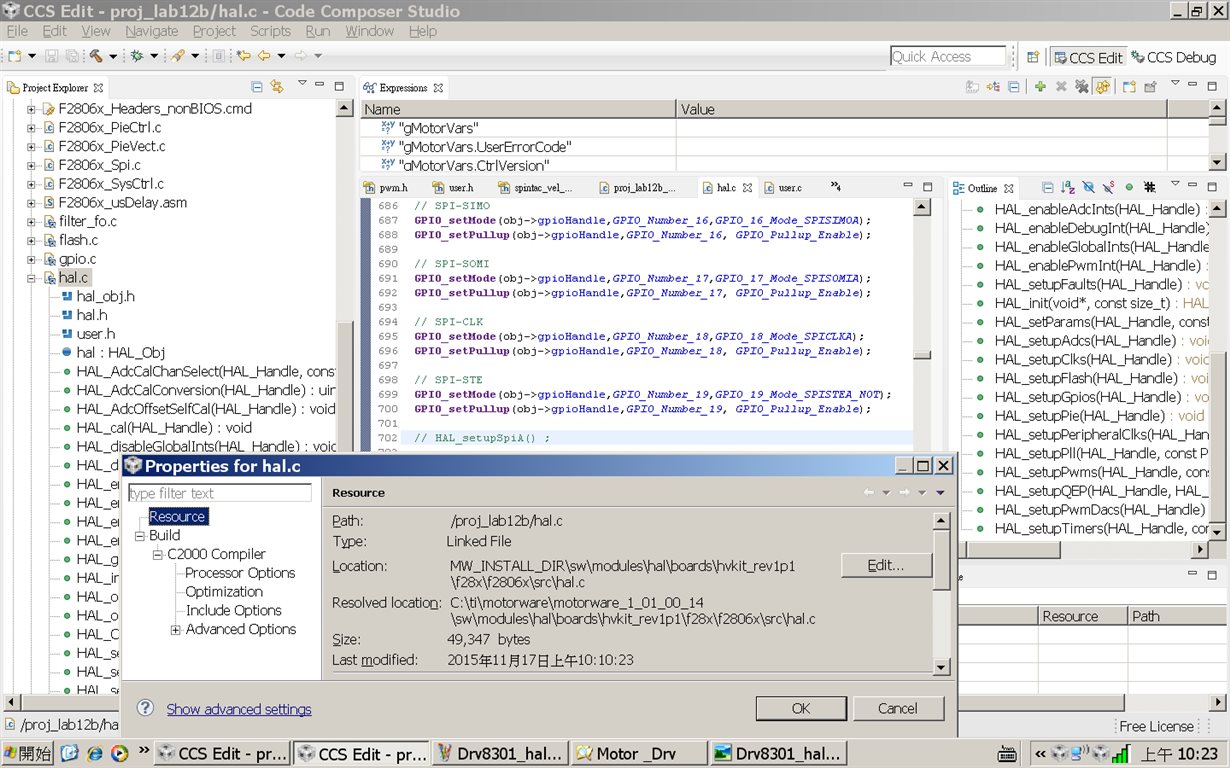The height and width of the screenshot is (768, 1230).
Task: Click the Build hammer icon
Action: 96,56
